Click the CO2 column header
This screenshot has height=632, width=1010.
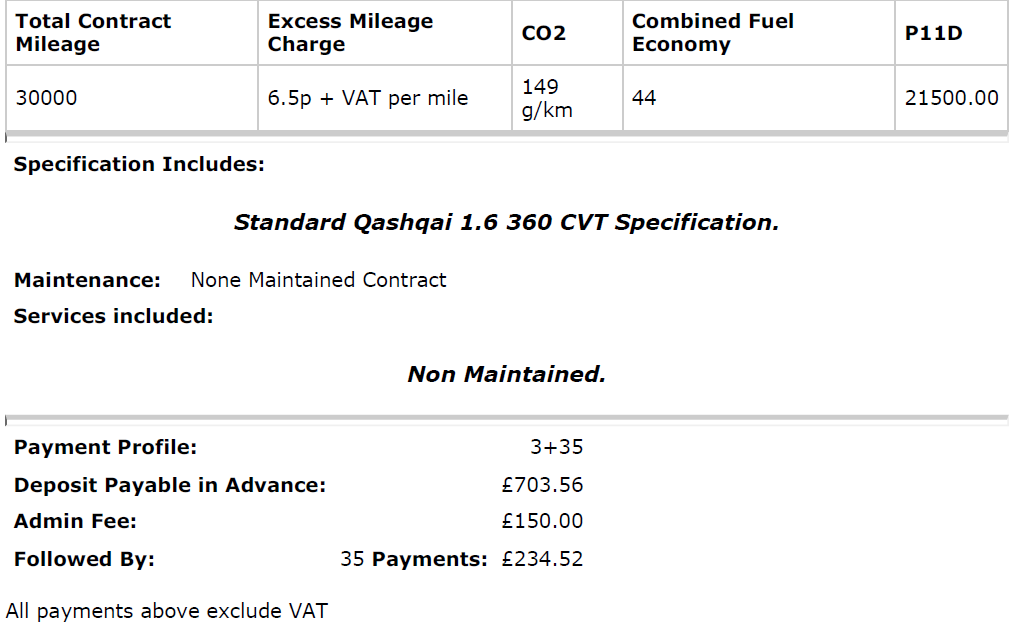coord(544,33)
